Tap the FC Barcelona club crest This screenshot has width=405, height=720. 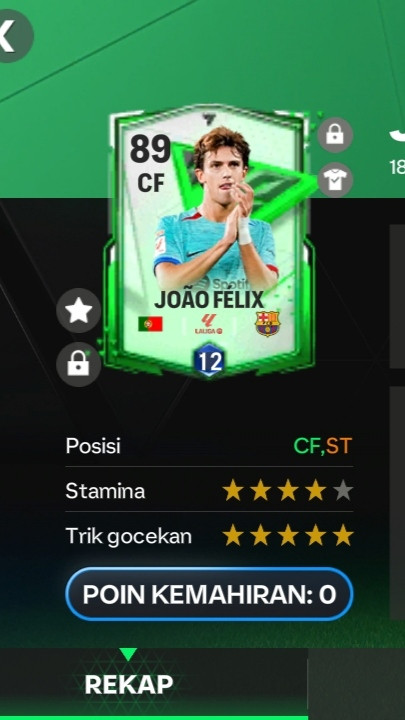tap(267, 323)
